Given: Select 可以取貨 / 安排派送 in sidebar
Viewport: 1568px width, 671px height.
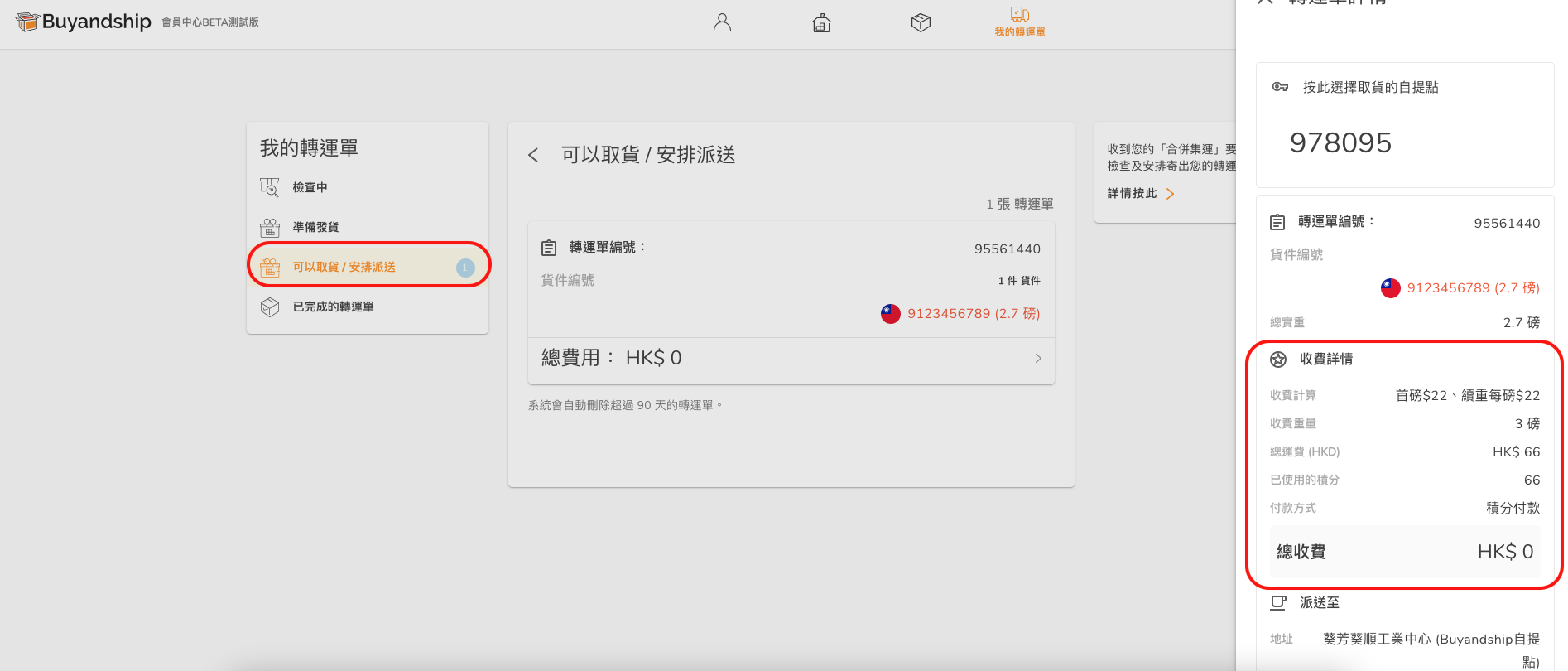Looking at the screenshot, I should pyautogui.click(x=344, y=267).
